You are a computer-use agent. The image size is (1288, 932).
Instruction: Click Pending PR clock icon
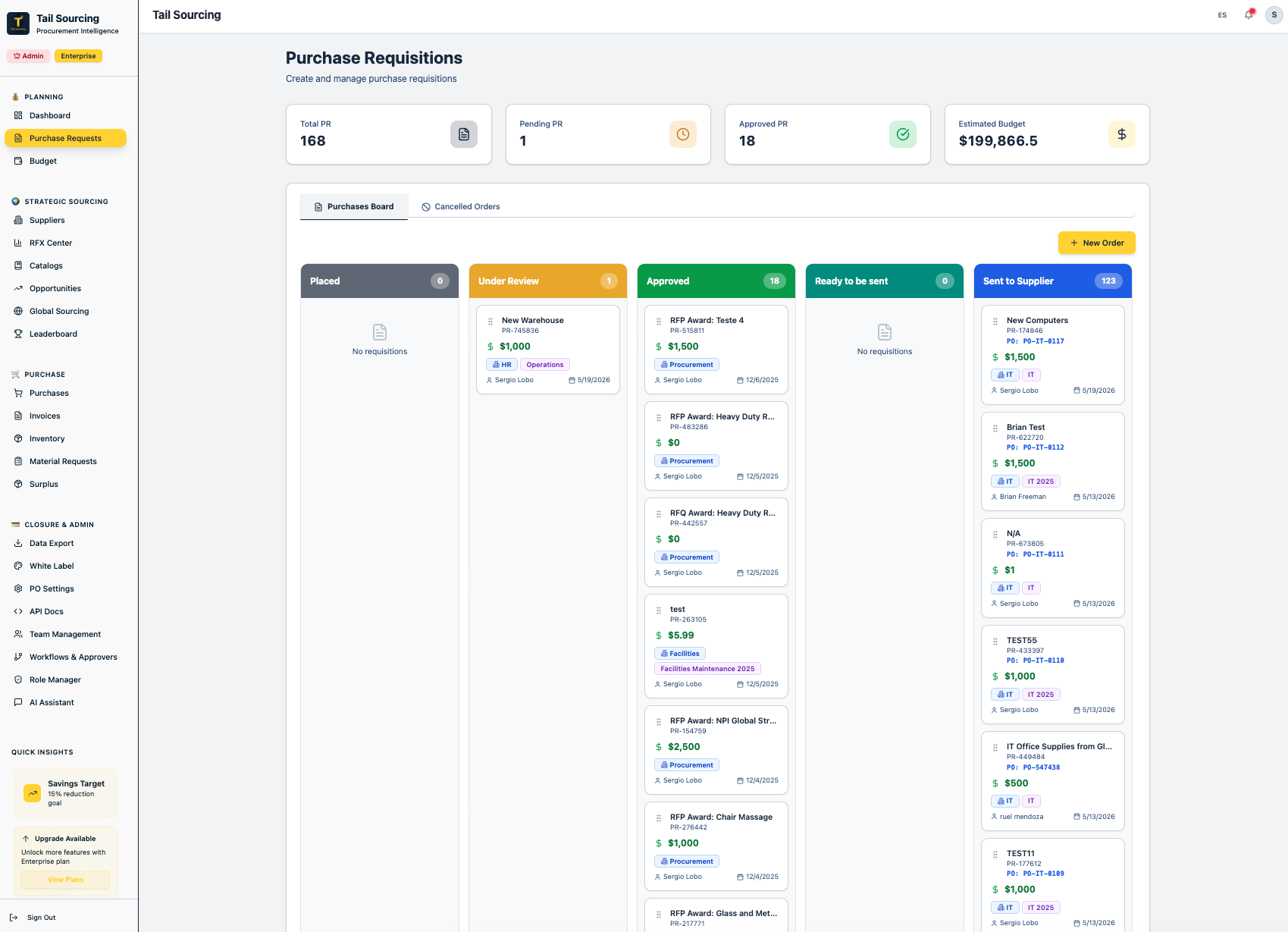coord(683,134)
